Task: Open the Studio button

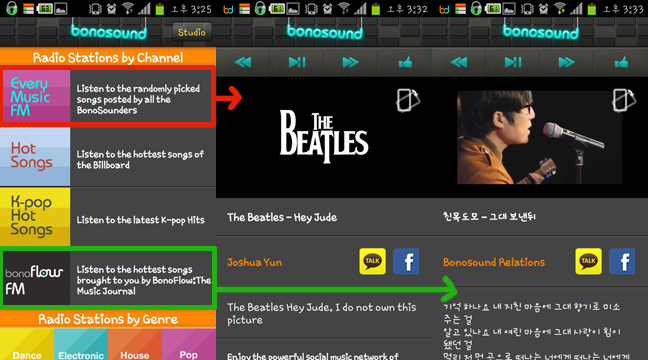Action: tap(191, 32)
